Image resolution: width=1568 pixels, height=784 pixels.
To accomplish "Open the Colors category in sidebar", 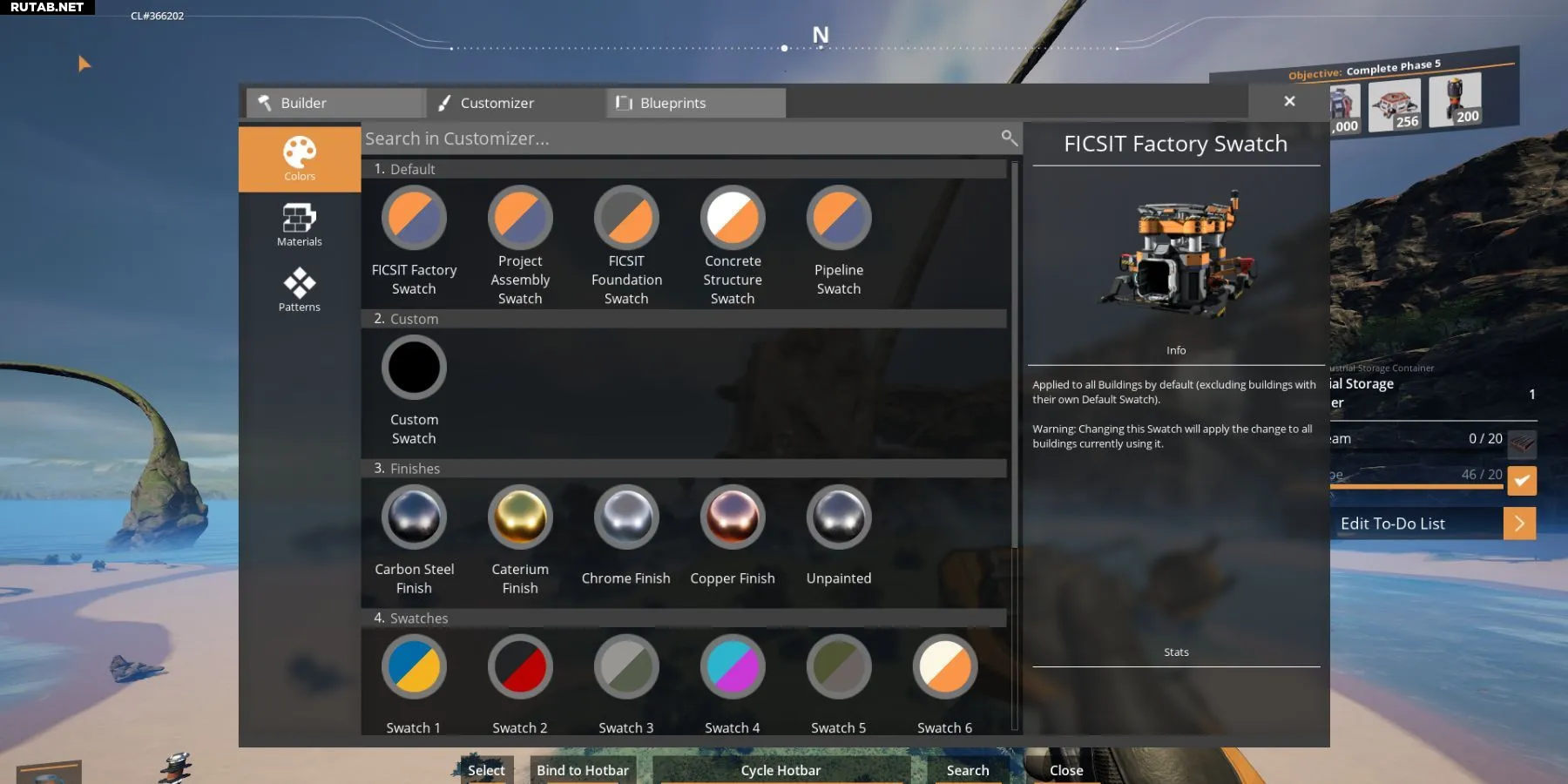I will click(x=300, y=159).
